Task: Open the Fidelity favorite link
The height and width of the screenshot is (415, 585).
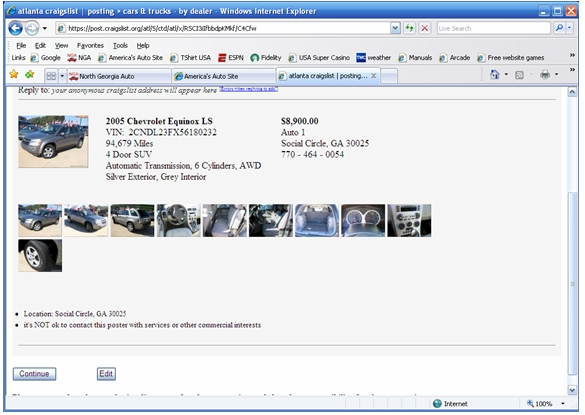Action: [266, 58]
